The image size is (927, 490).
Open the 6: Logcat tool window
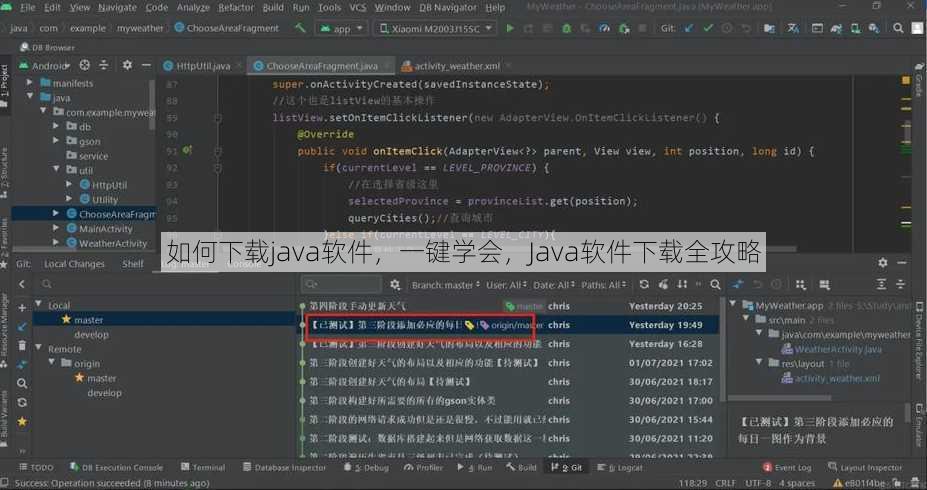click(x=620, y=467)
